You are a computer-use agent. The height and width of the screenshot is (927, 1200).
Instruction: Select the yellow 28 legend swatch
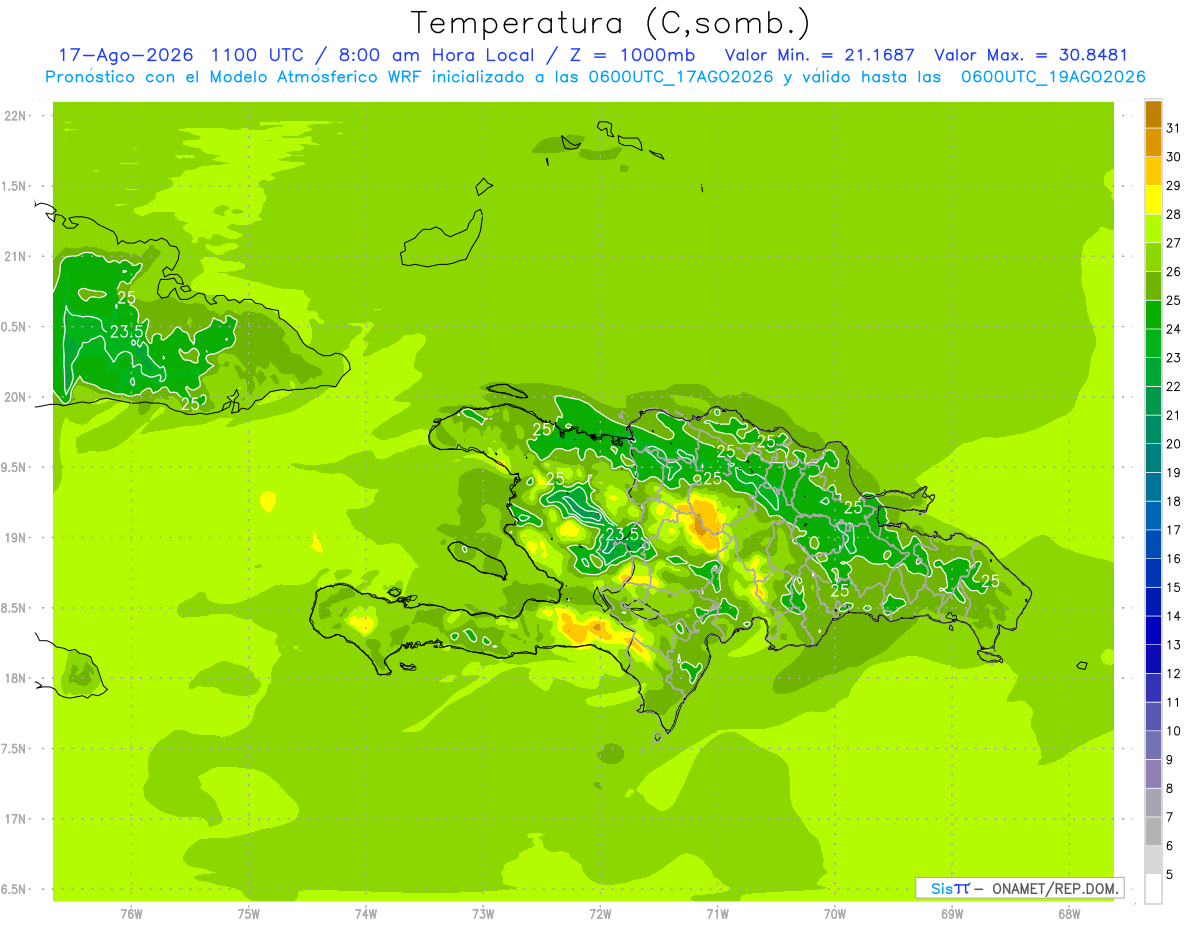(x=1153, y=200)
